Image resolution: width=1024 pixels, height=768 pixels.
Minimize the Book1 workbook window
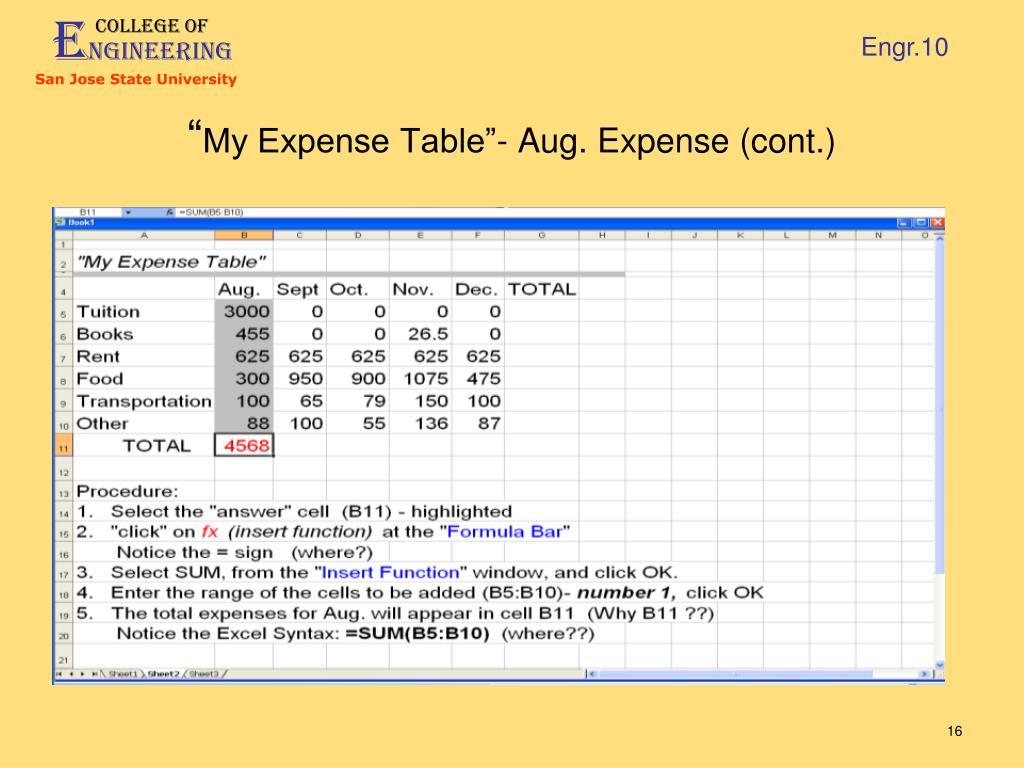[904, 223]
